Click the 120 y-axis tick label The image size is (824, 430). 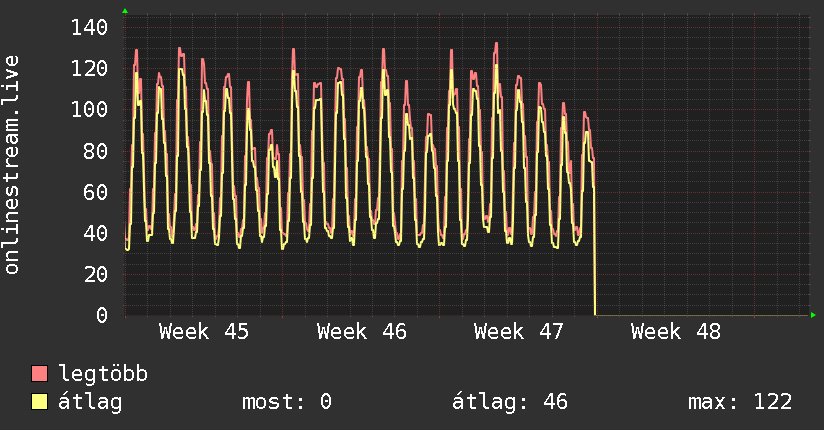(x=89, y=68)
